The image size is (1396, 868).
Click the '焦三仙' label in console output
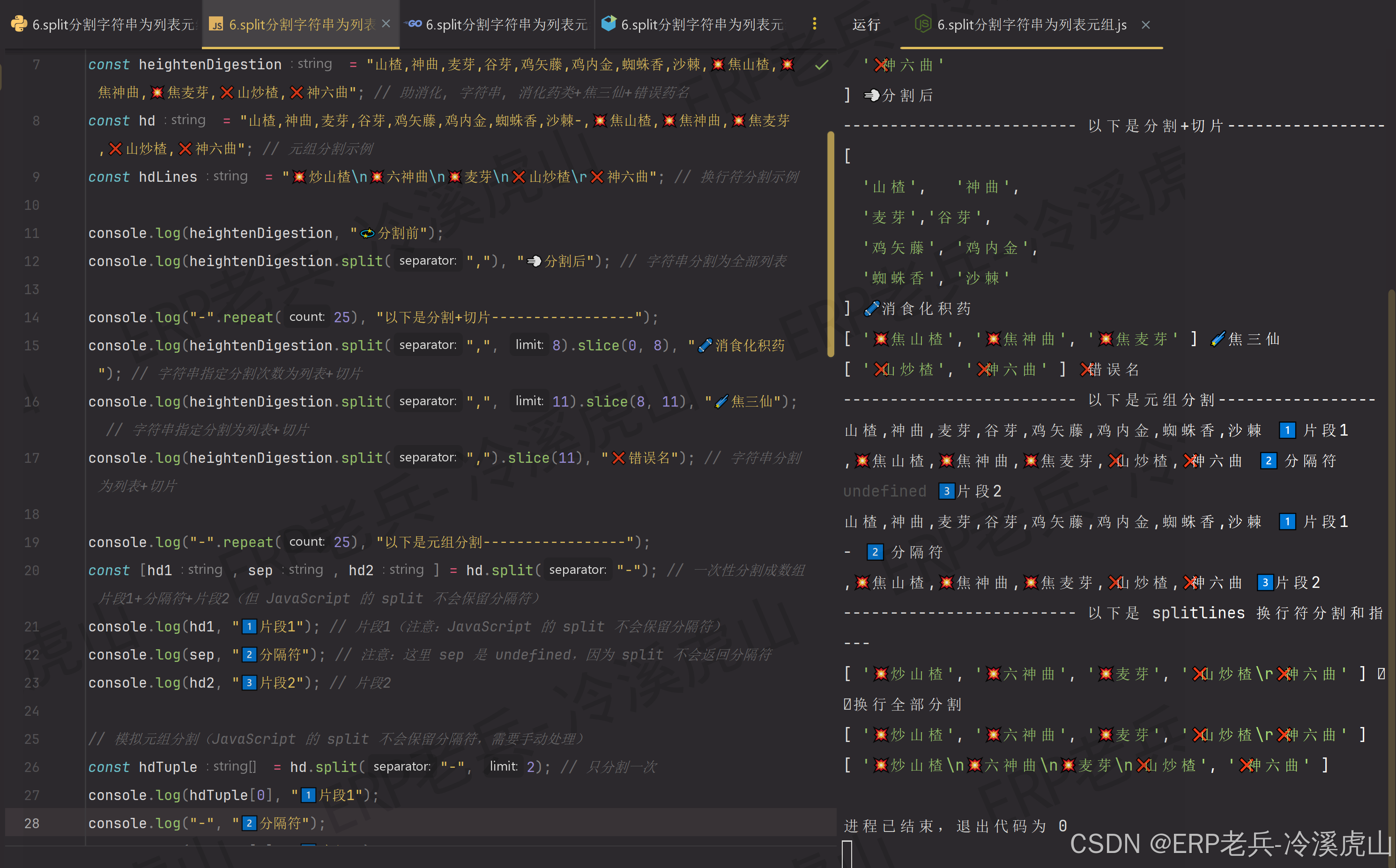(1254, 339)
